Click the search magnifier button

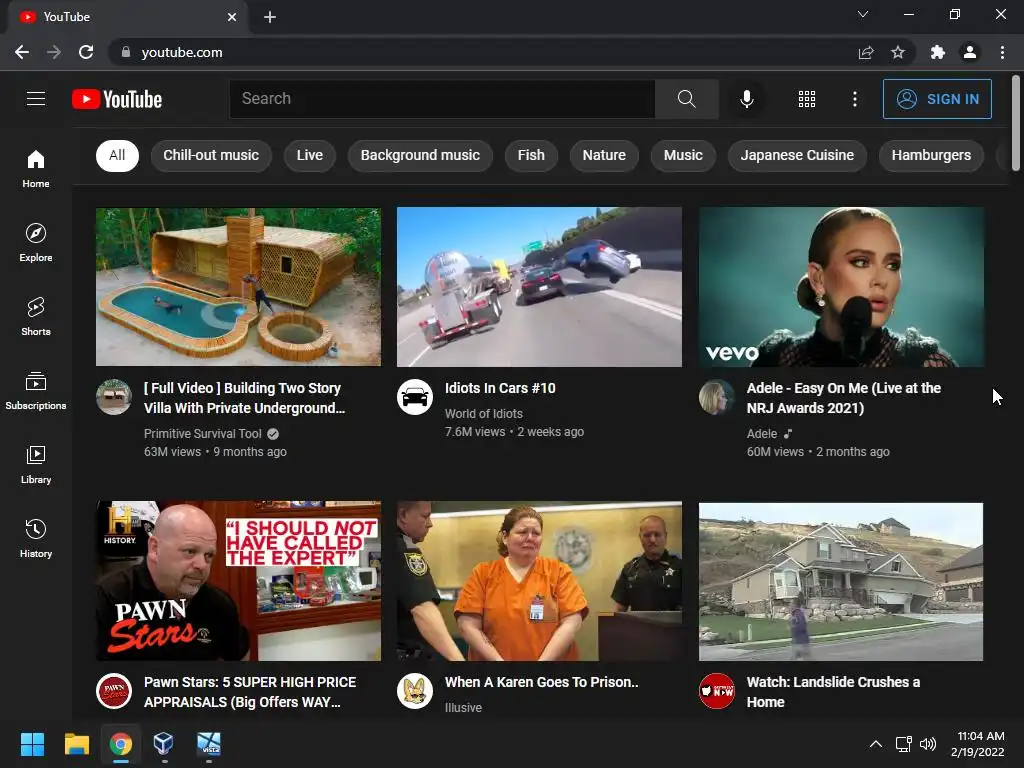pyautogui.click(x=686, y=99)
